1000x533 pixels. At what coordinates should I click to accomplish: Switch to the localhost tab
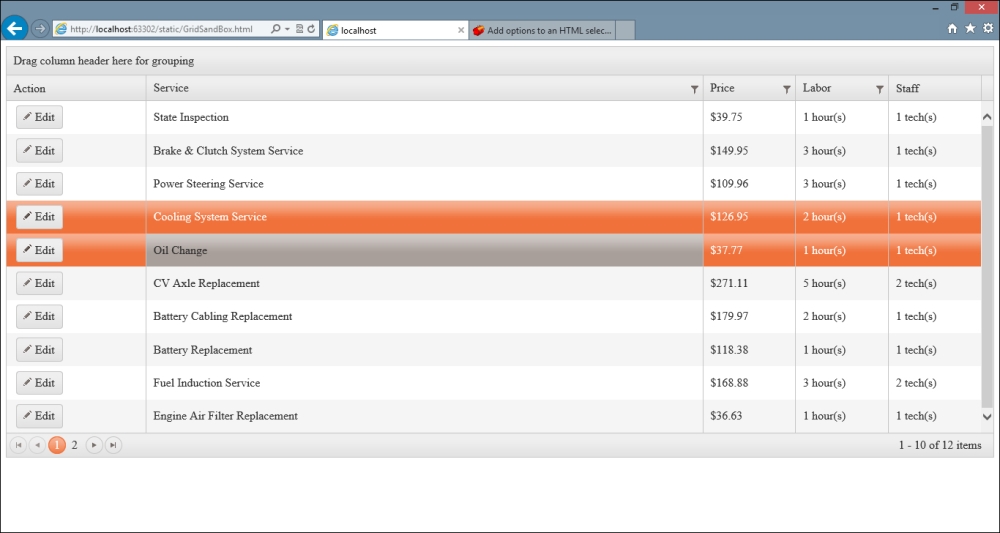click(395, 30)
